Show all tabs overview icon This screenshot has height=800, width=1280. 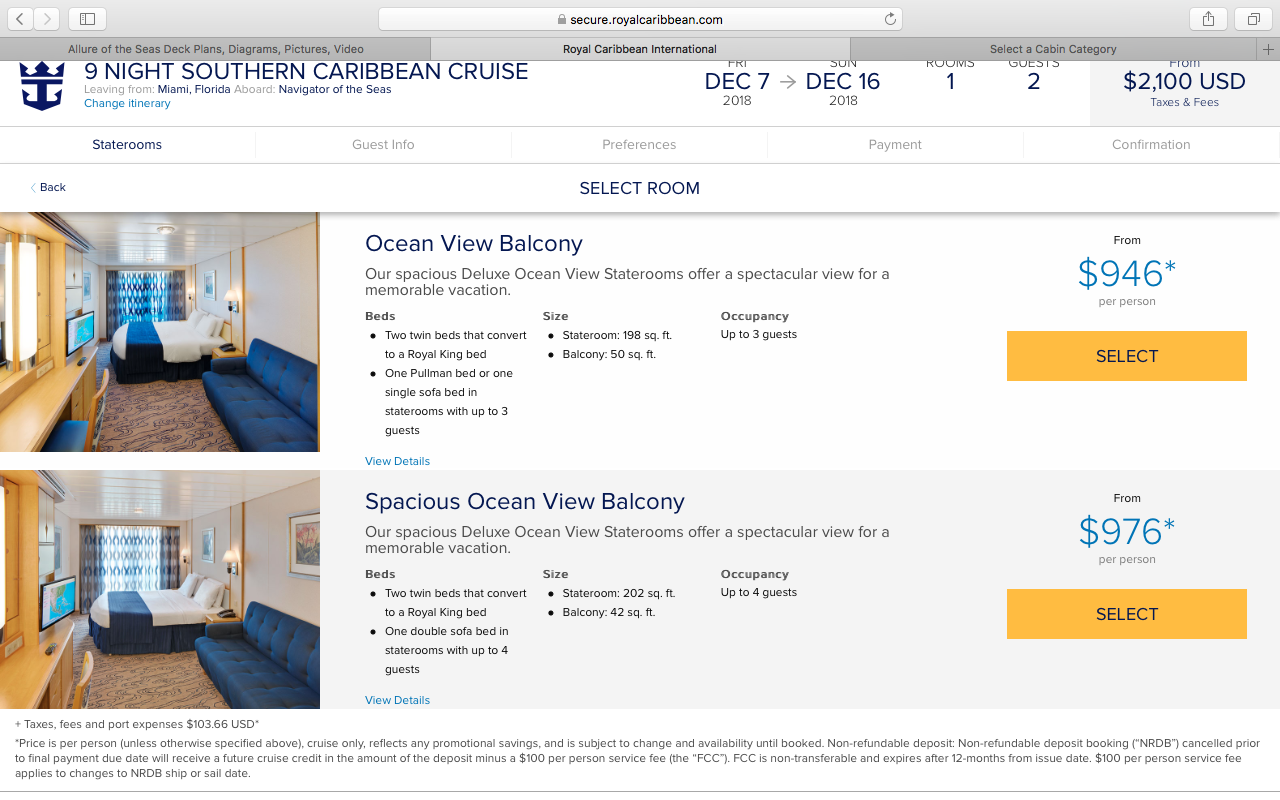pyautogui.click(x=1253, y=19)
